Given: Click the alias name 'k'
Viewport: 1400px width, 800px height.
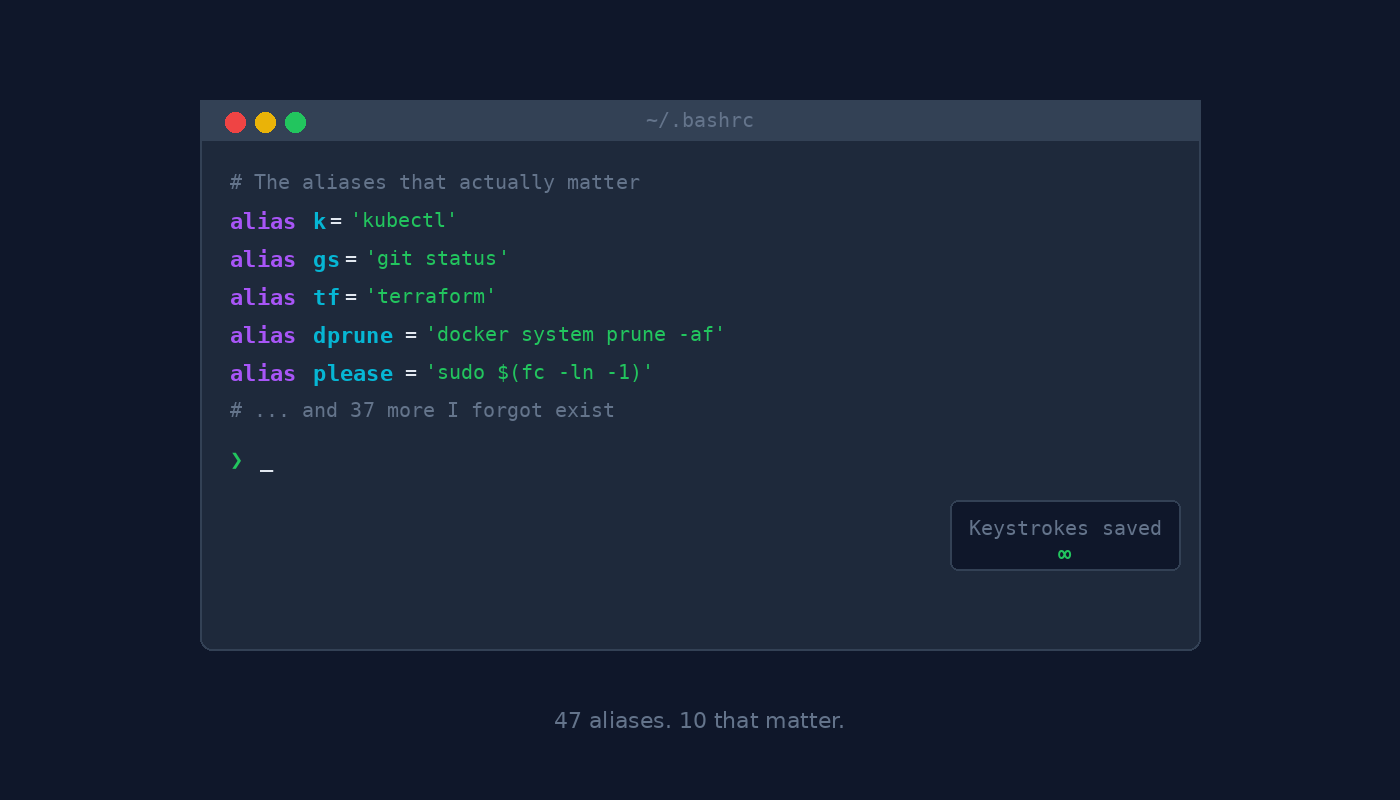Looking at the screenshot, I should 320,221.
